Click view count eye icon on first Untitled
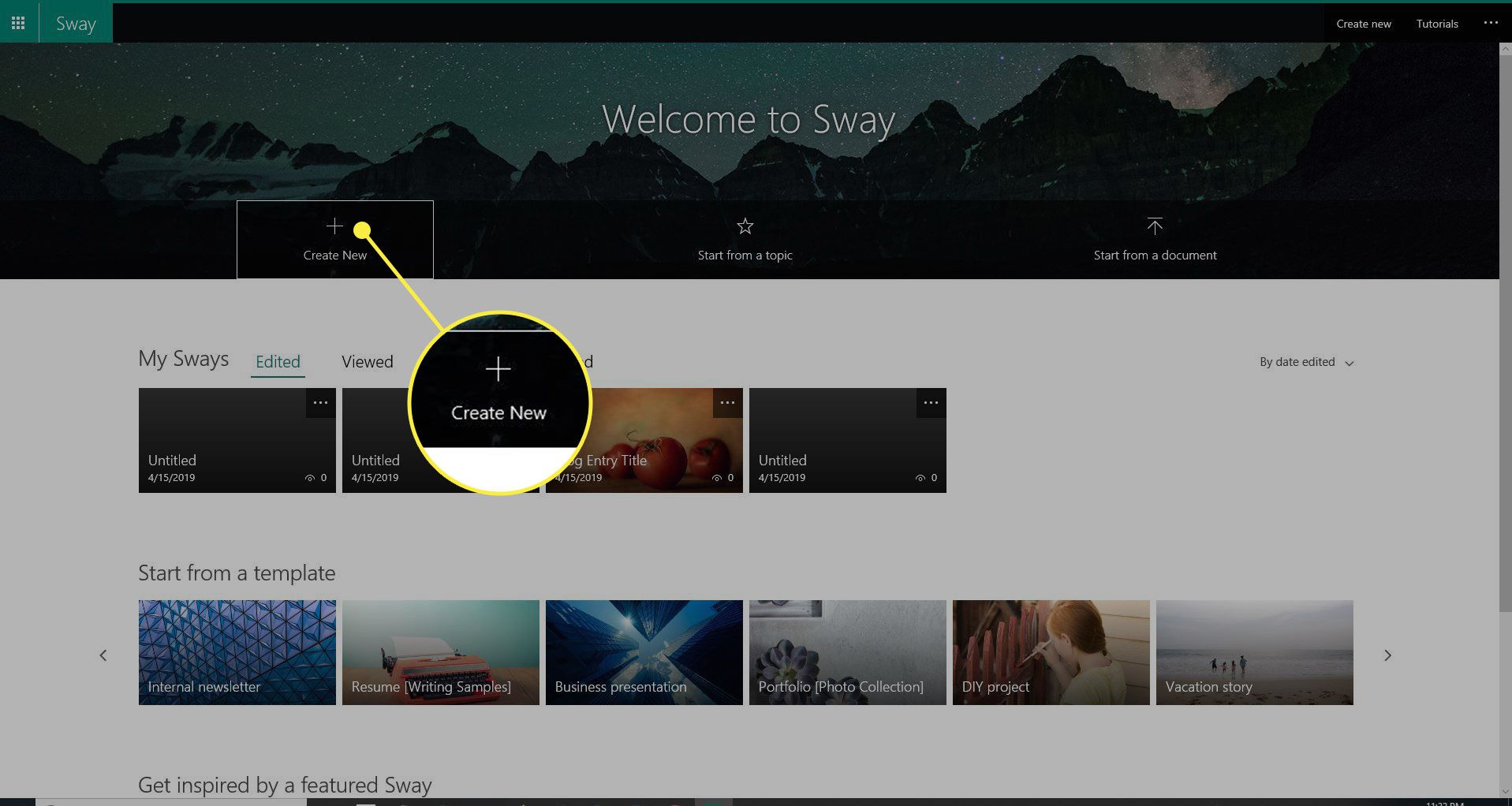1512x806 pixels. tap(309, 478)
